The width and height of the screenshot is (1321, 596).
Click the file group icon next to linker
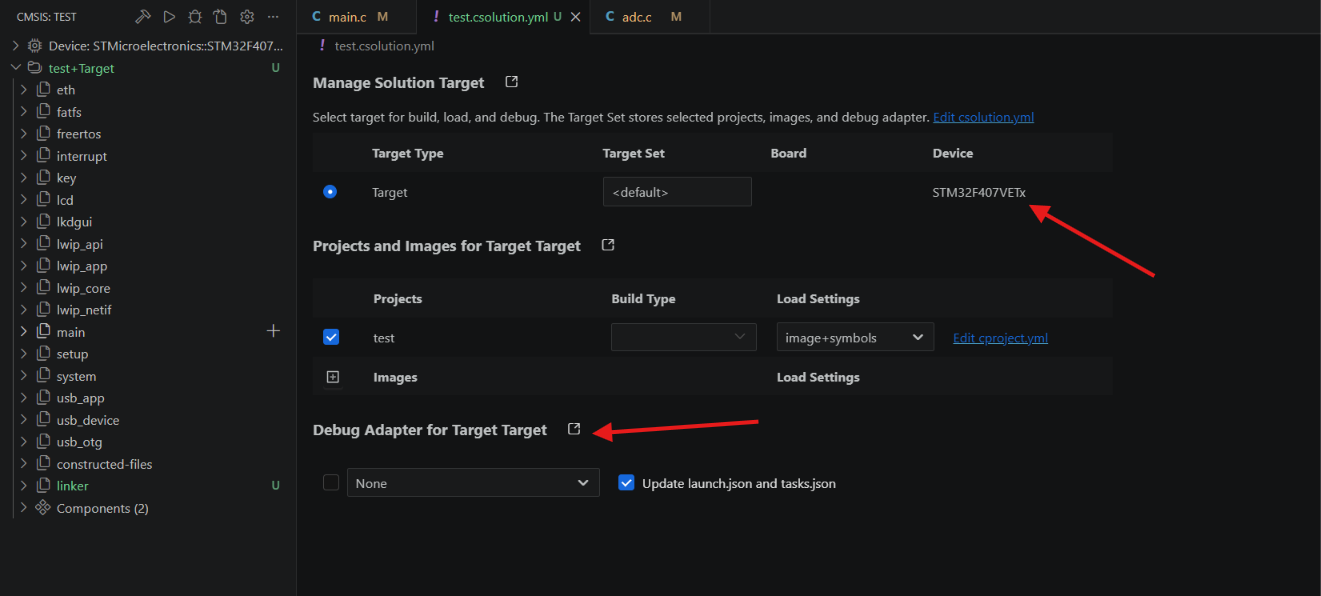point(43,486)
